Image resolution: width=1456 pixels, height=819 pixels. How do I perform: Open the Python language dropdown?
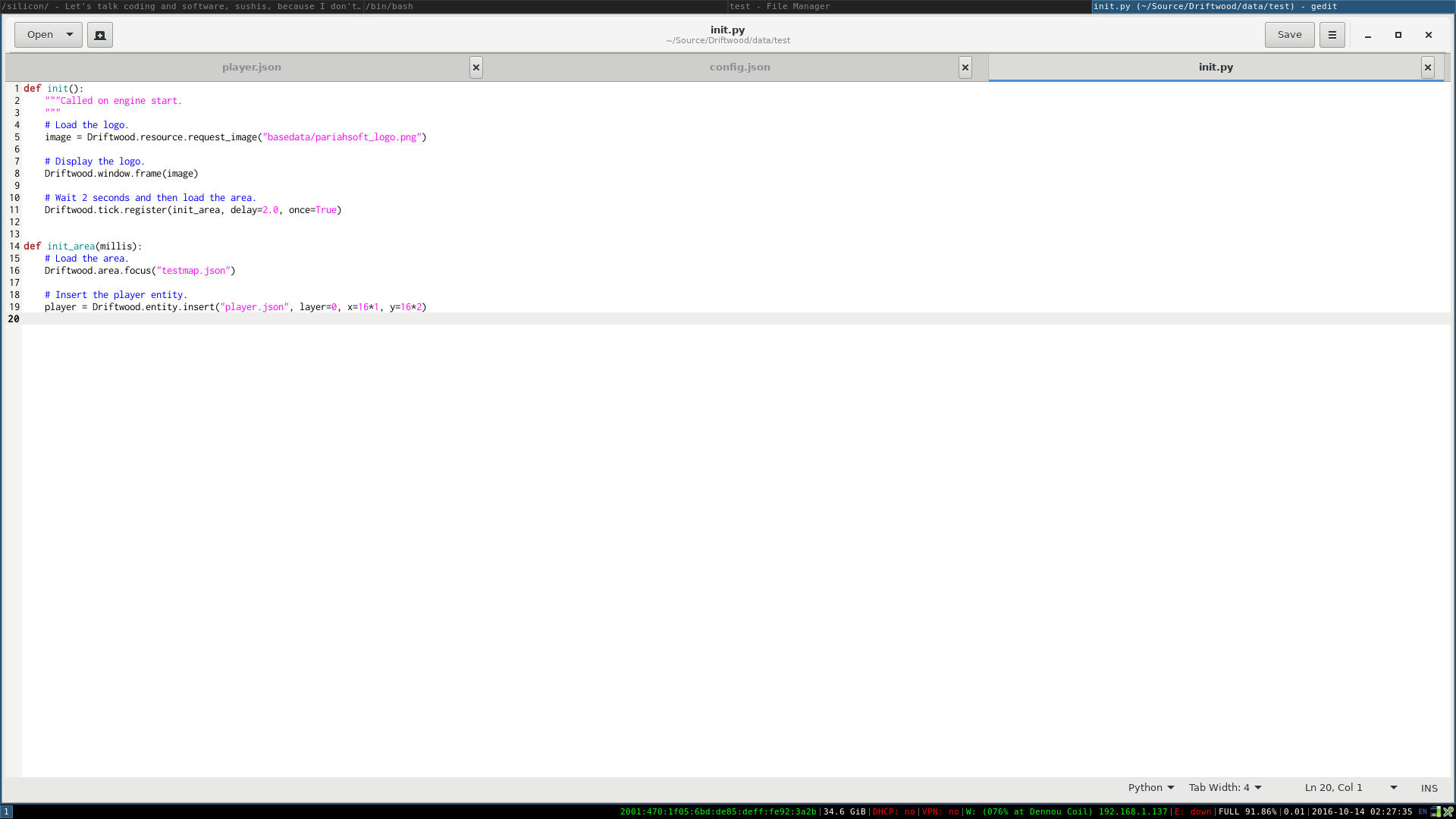pos(1150,788)
